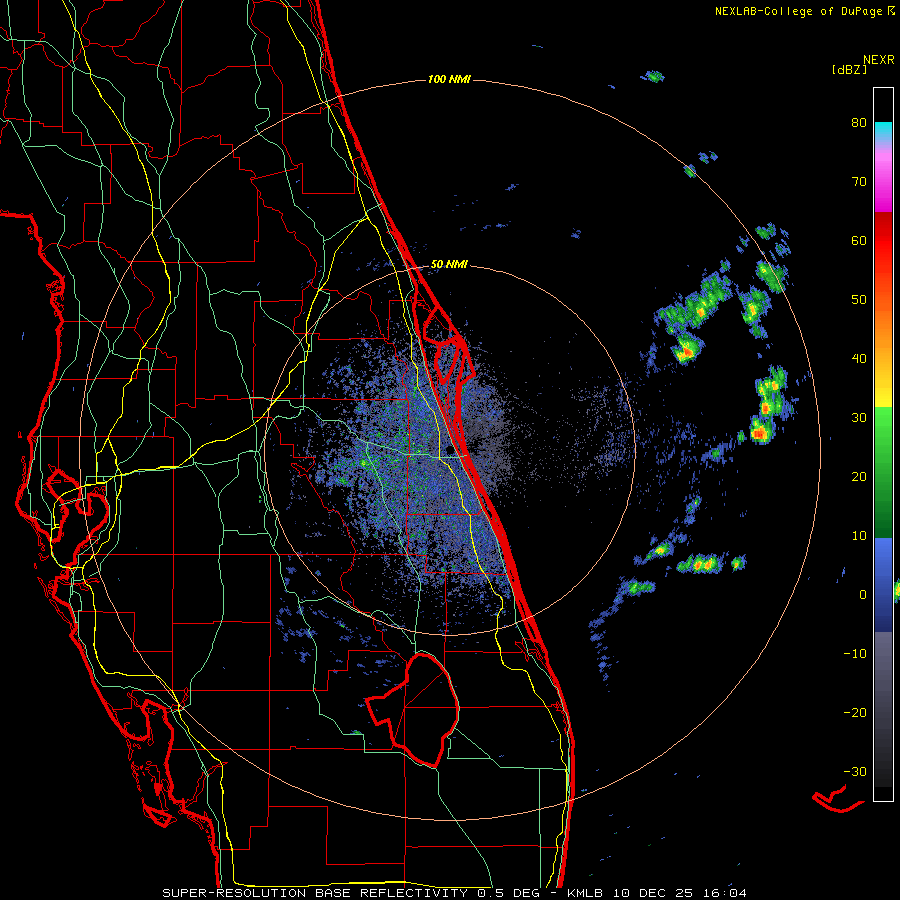Click the "[dBZ]" unit label
900x900 pixels.
[849, 69]
